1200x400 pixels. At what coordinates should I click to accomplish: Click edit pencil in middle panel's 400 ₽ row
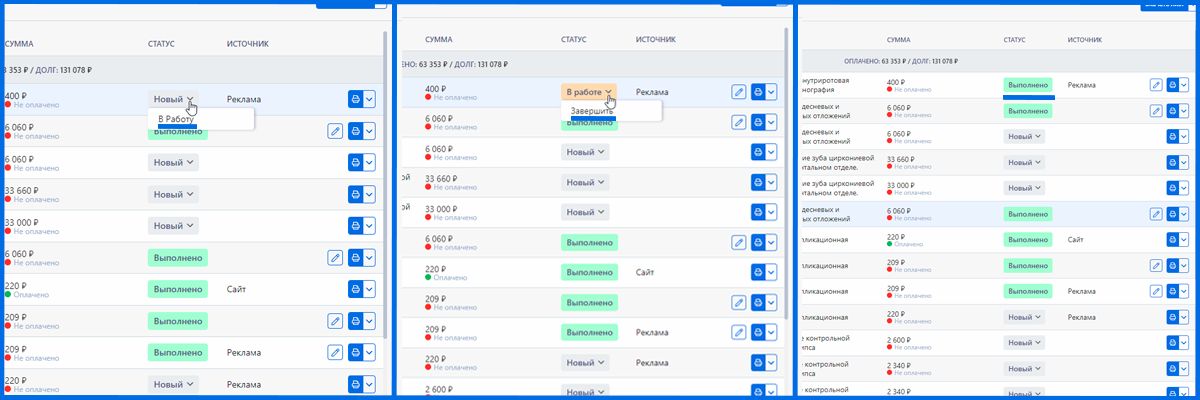pyautogui.click(x=739, y=92)
